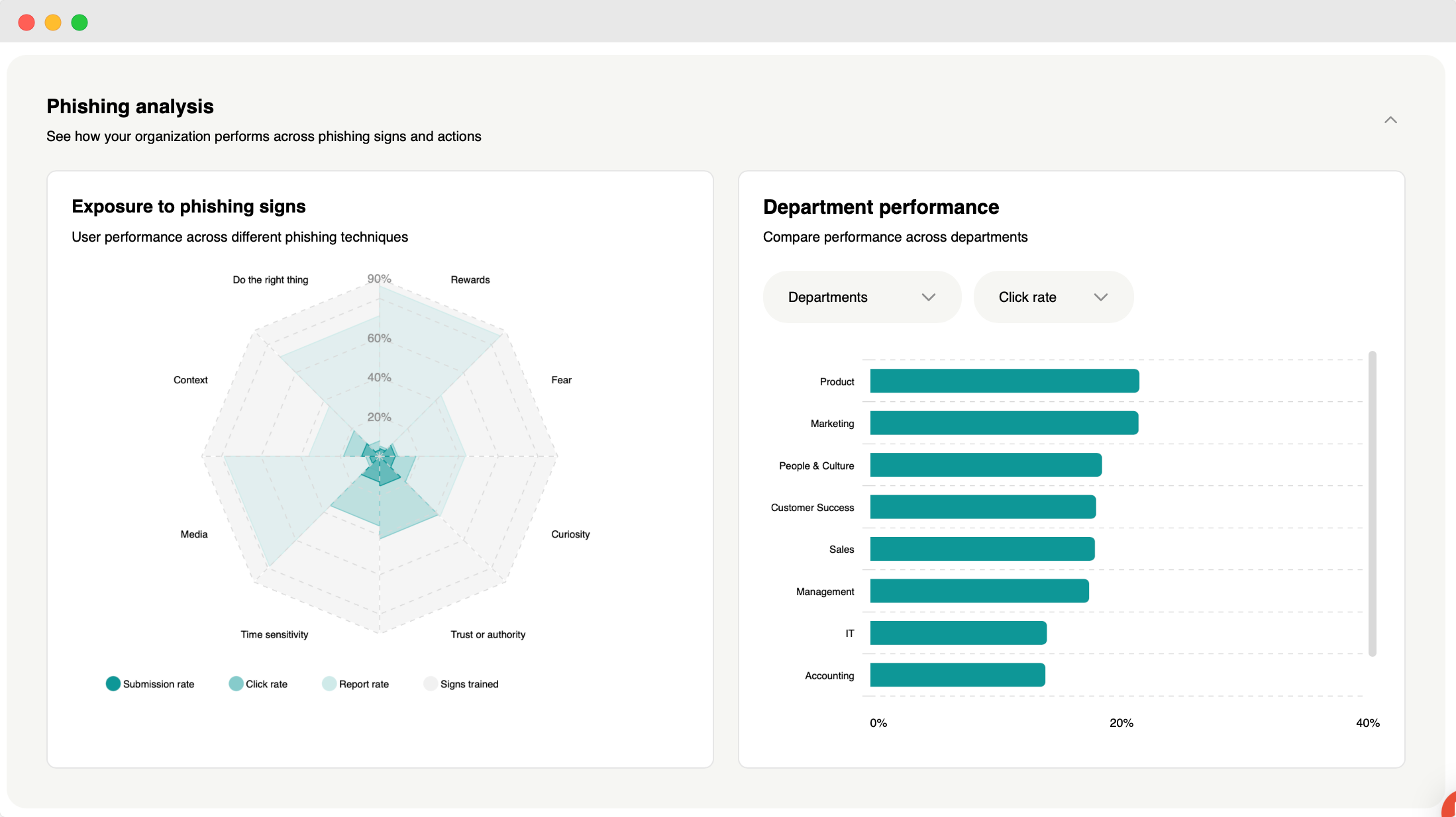Viewport: 1456px width, 817px height.
Task: Click the People & Culture bar
Action: [x=986, y=465]
